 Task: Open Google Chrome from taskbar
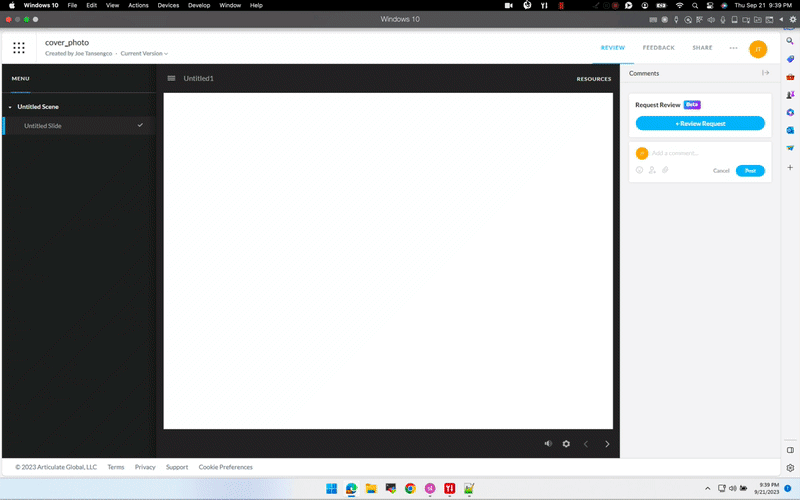(x=410, y=488)
